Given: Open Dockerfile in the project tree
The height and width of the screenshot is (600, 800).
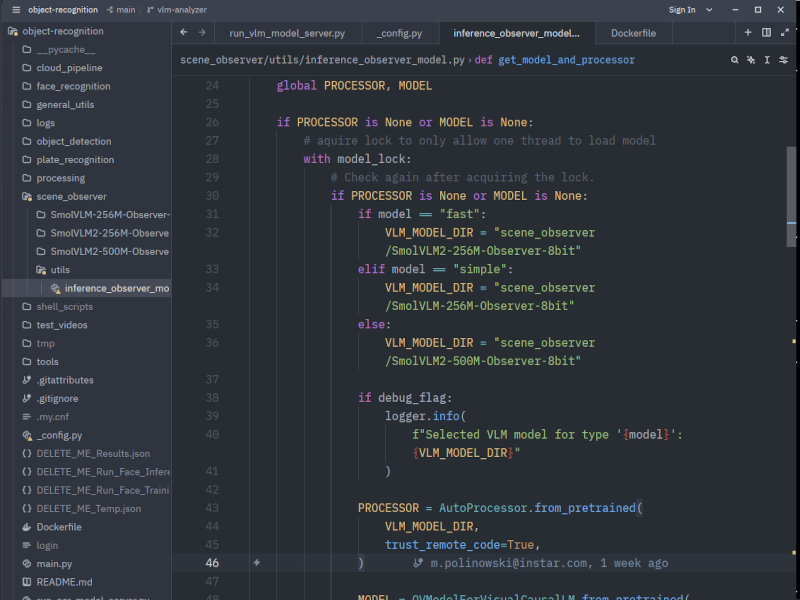Looking at the screenshot, I should point(86,527).
